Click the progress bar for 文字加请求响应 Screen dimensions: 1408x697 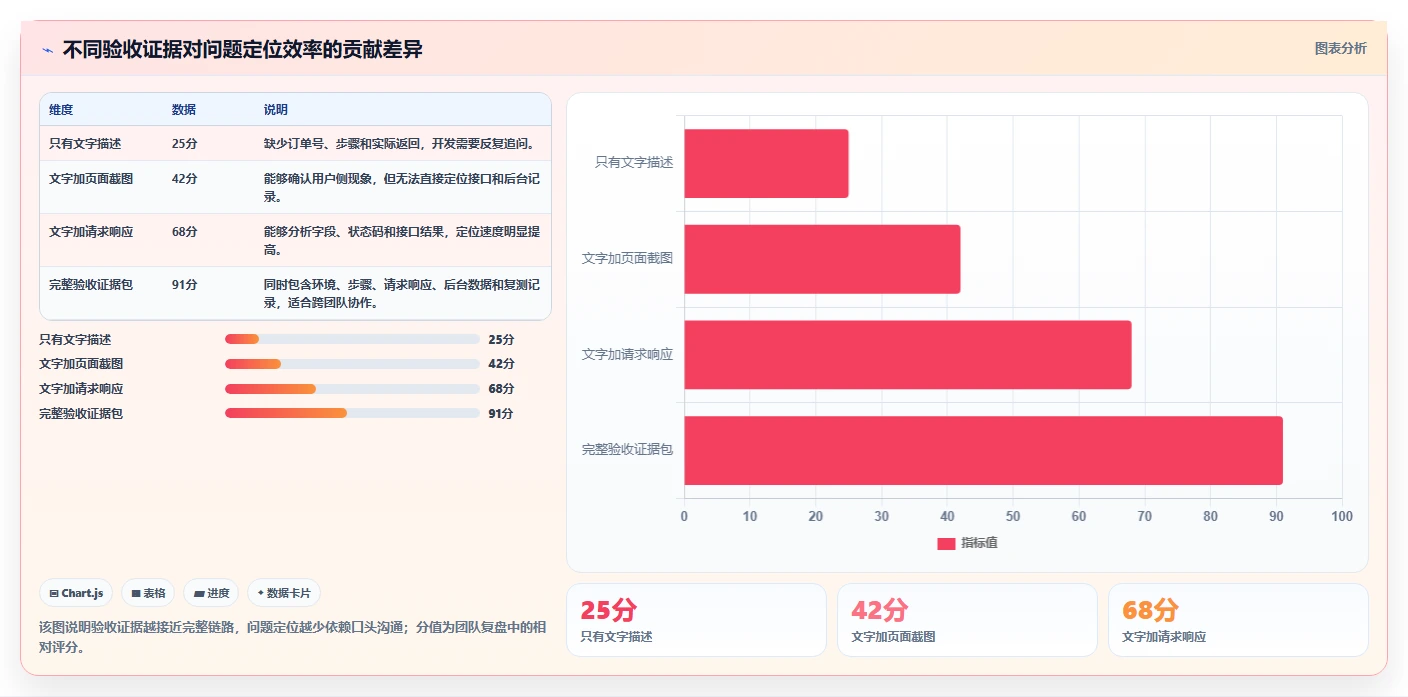click(352, 389)
